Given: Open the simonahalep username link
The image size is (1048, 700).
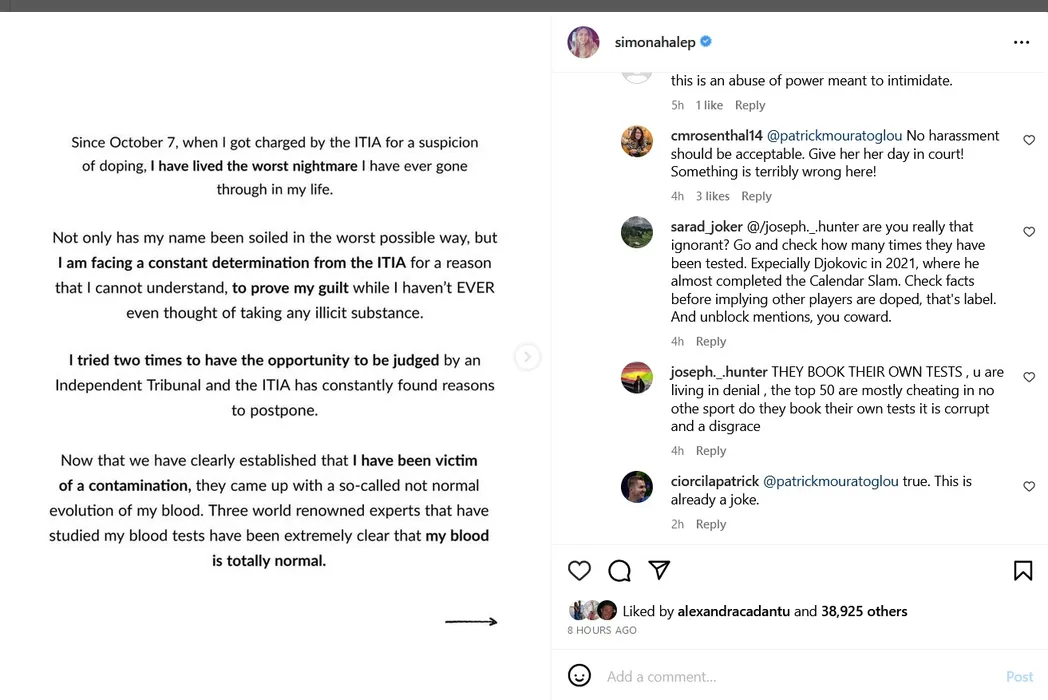Looking at the screenshot, I should tap(655, 42).
